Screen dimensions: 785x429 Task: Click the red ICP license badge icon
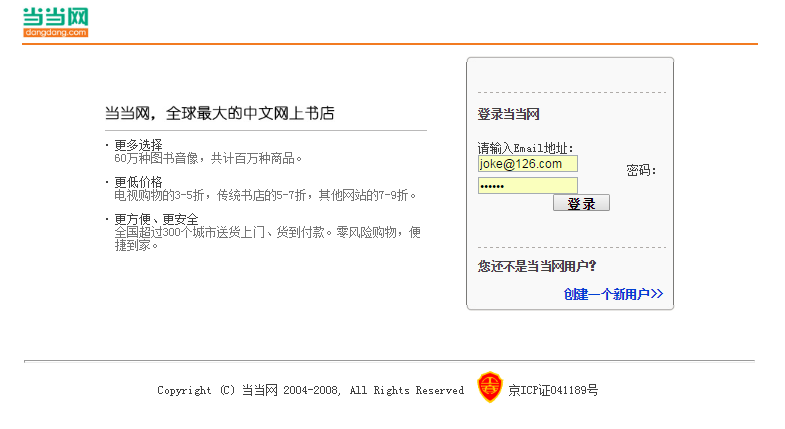(x=490, y=387)
